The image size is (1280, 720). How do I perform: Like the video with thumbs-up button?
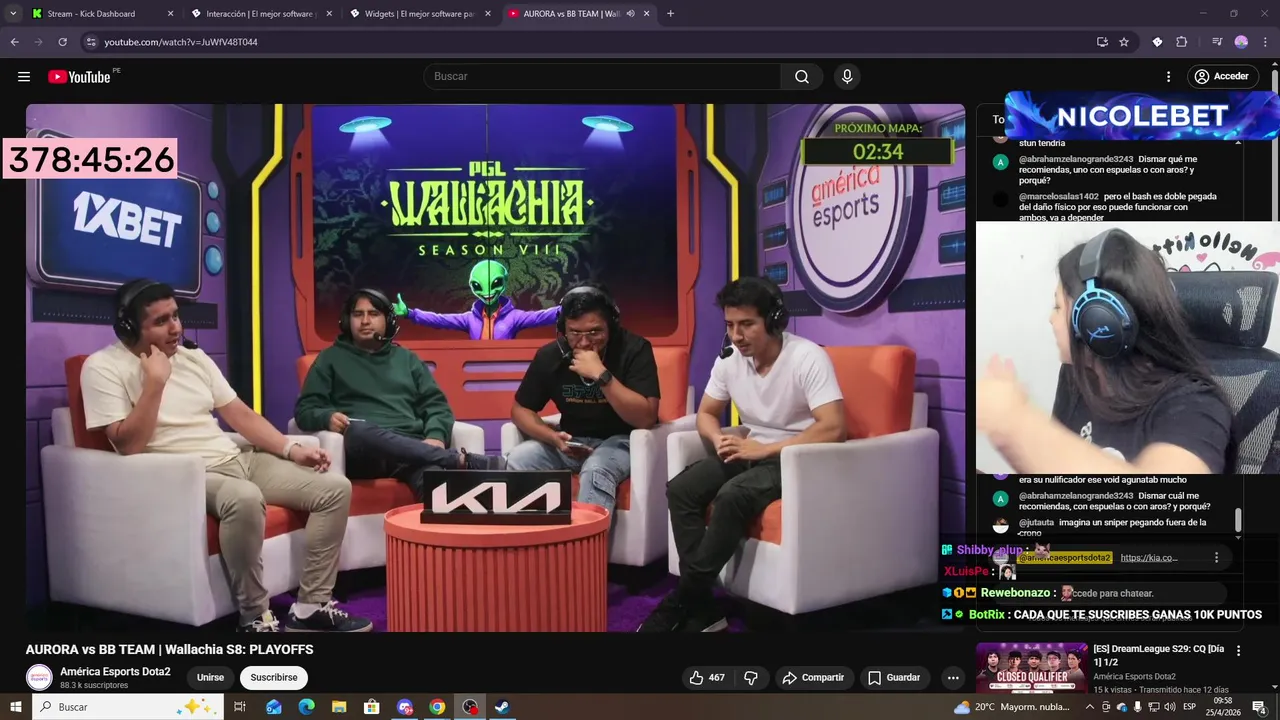click(707, 677)
